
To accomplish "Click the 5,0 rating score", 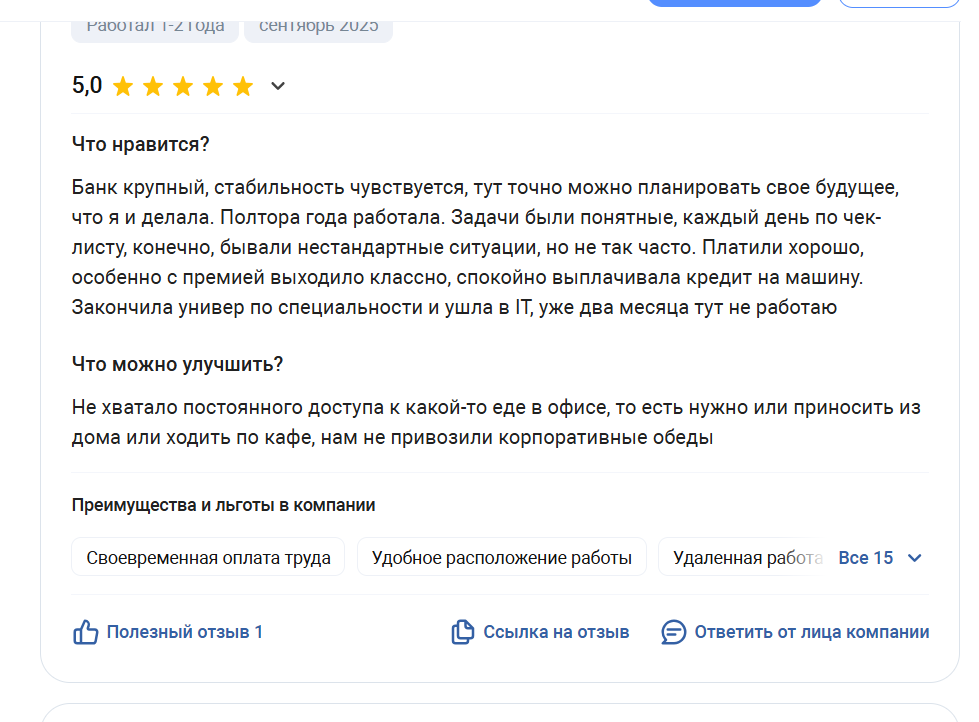I will (x=87, y=86).
